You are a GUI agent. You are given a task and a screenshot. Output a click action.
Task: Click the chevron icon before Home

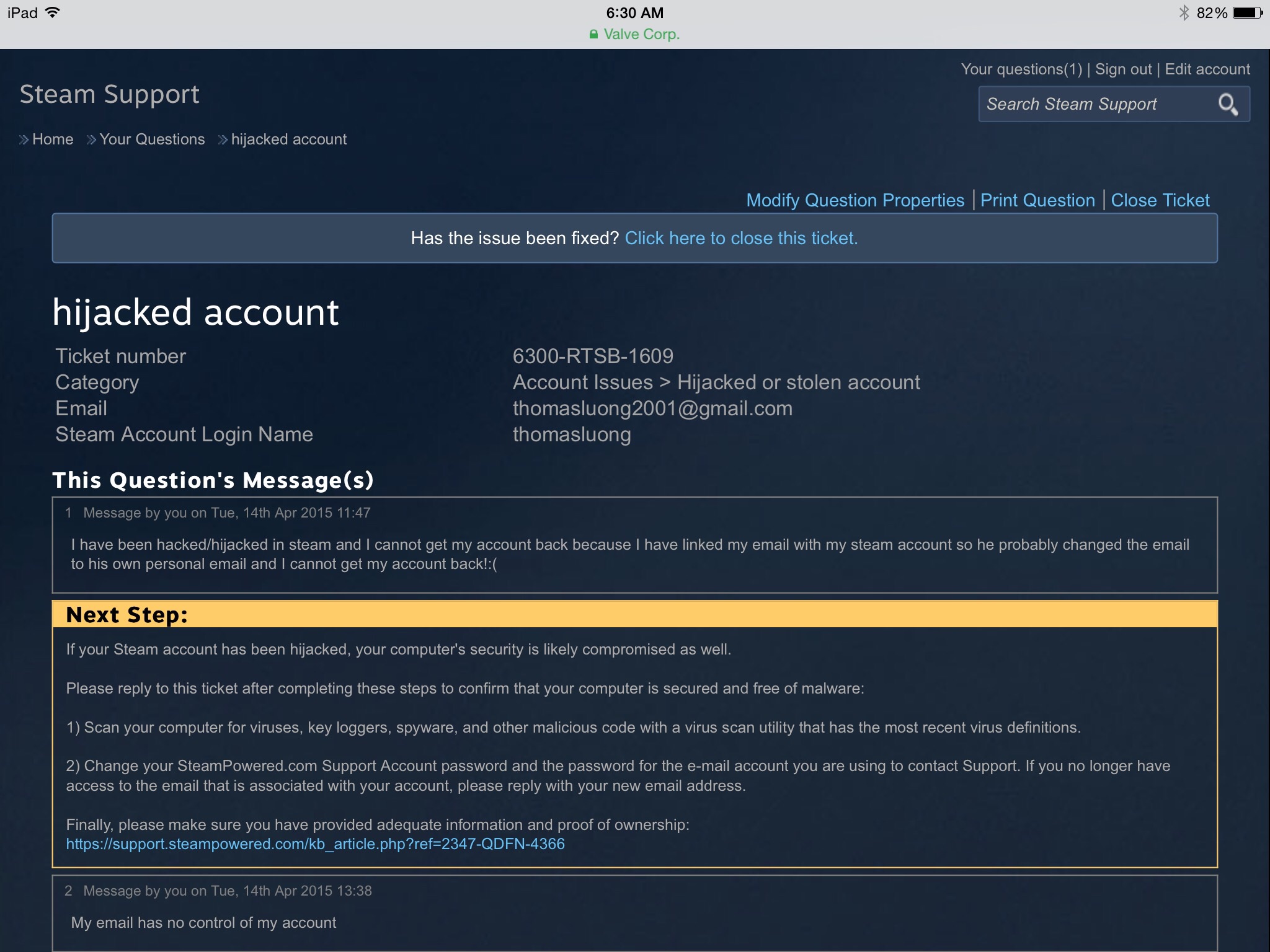[x=24, y=140]
